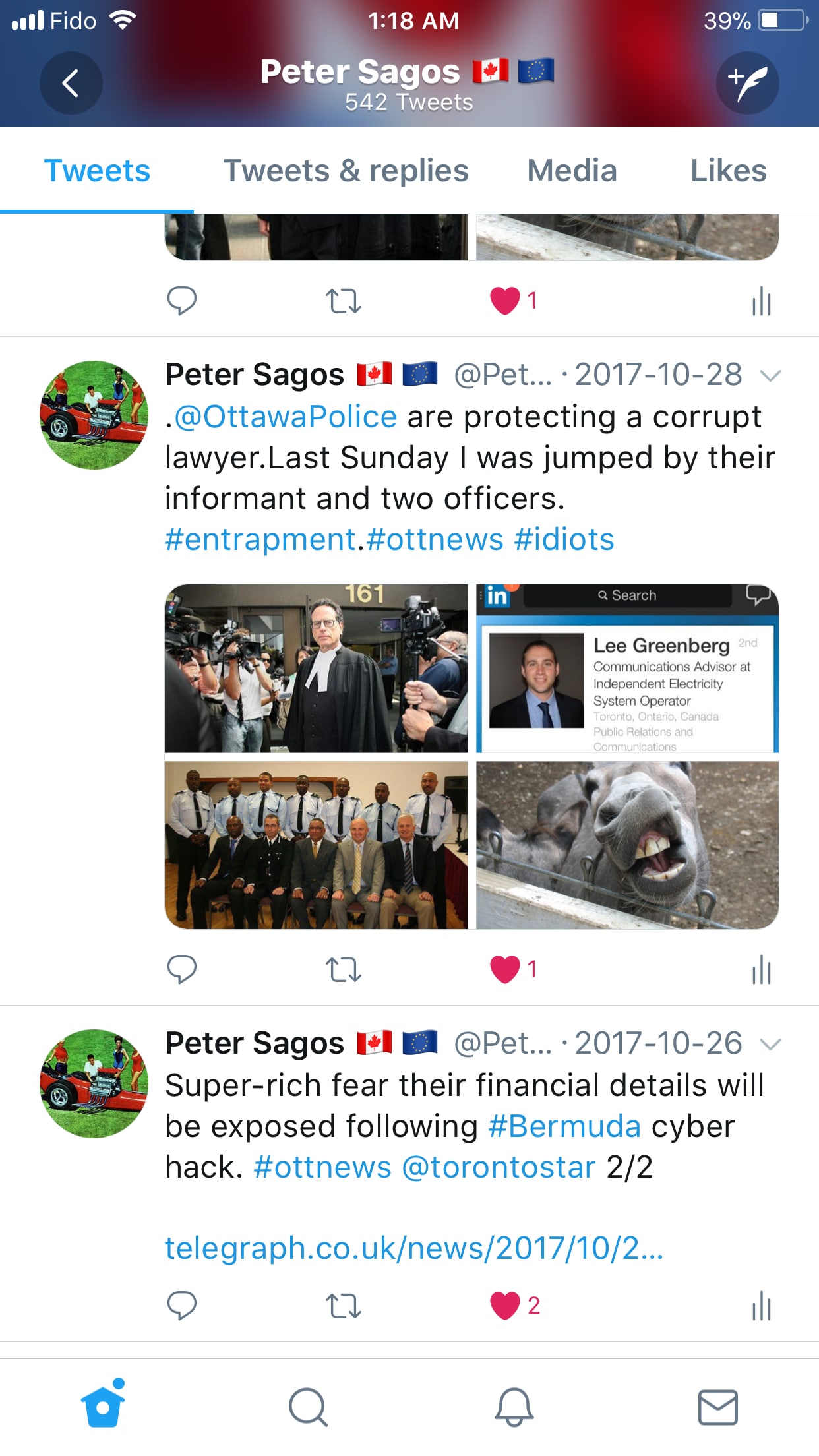The width and height of the screenshot is (819, 1456).
Task: Open the #entrapment hashtag
Action: click(260, 539)
